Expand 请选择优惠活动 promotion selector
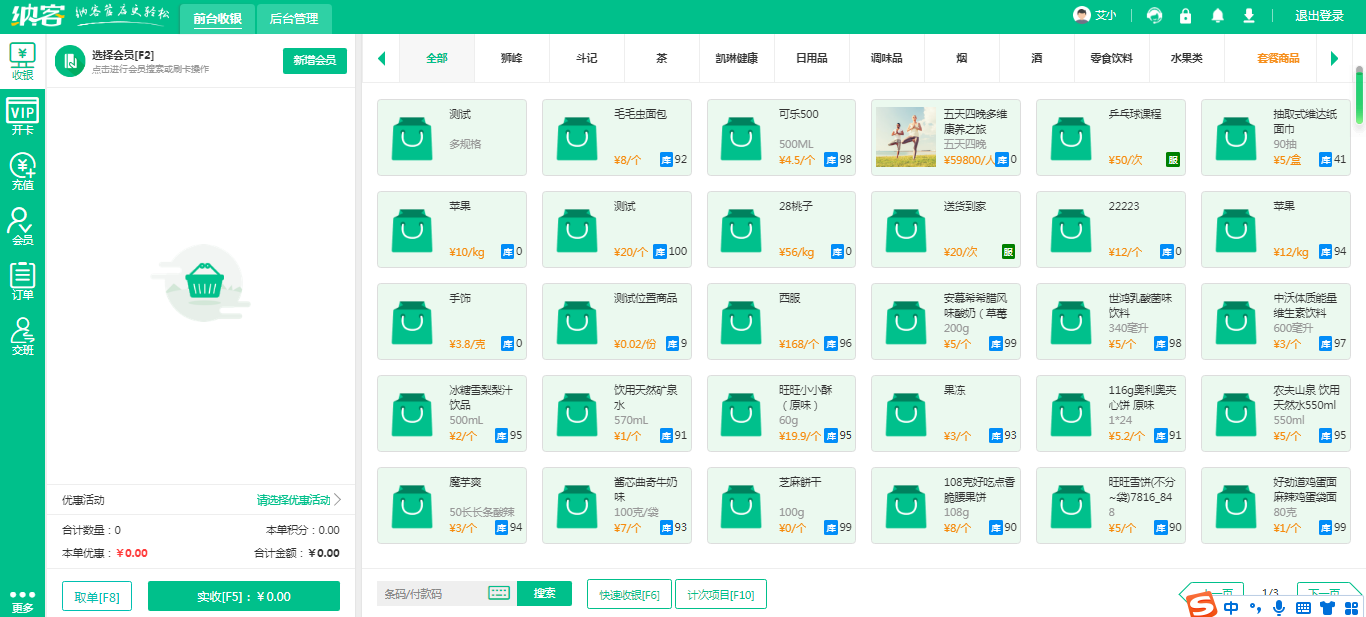1366x617 pixels. (x=299, y=500)
